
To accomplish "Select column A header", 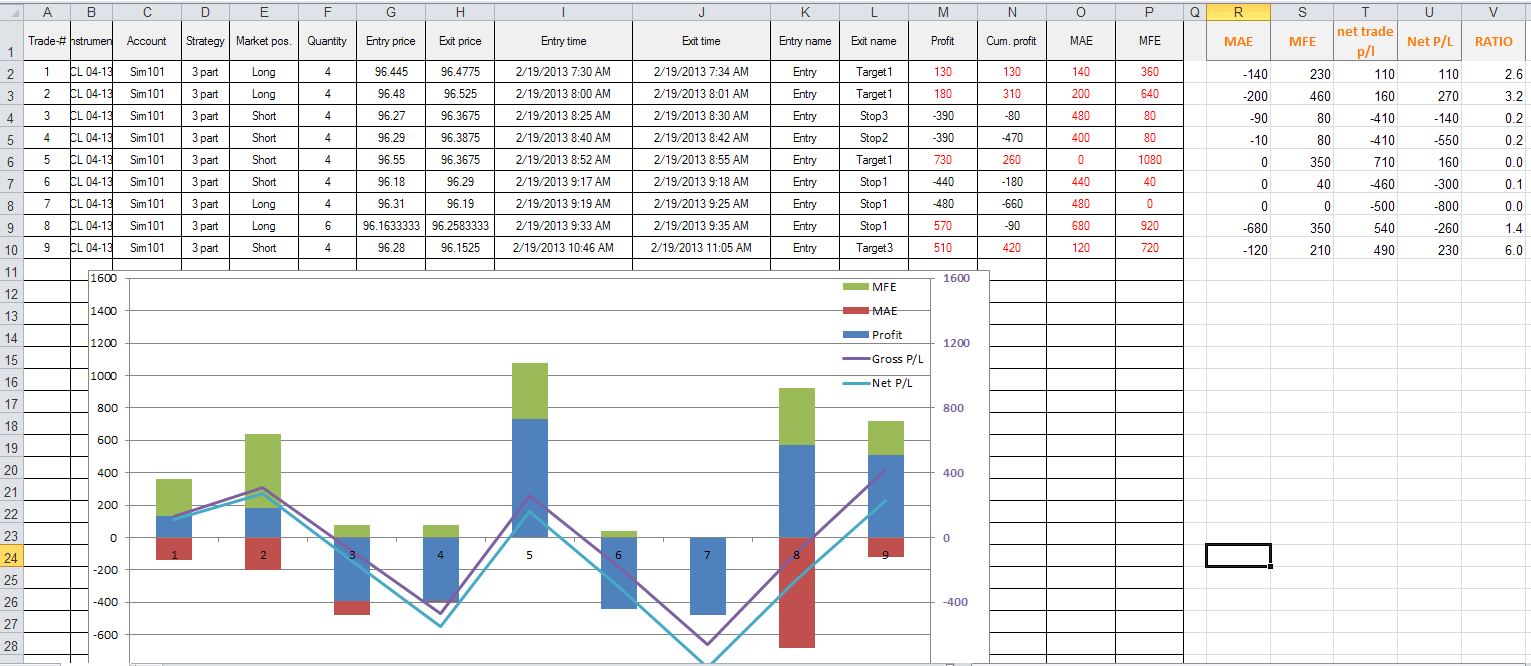I will (48, 11).
